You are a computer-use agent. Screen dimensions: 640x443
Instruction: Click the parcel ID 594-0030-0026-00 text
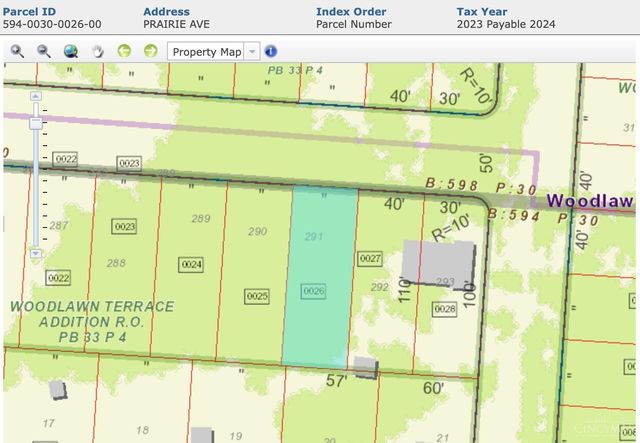point(51,22)
